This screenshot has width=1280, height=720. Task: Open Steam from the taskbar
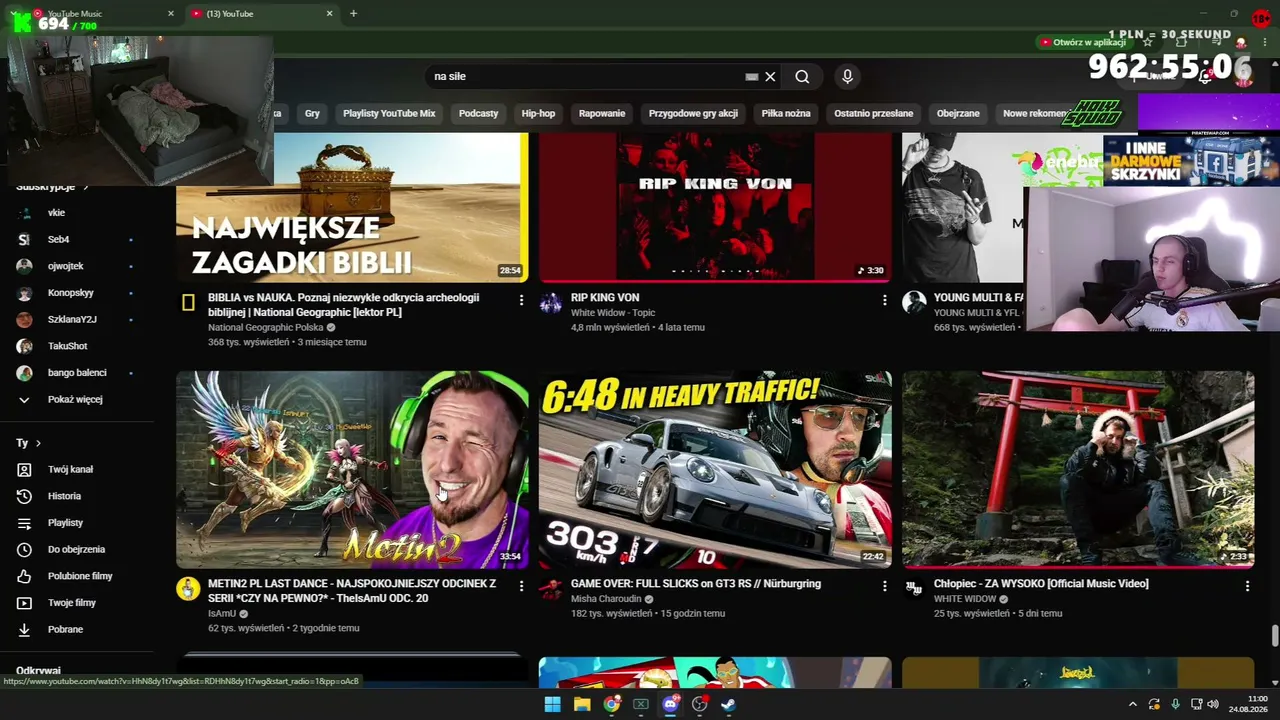click(x=729, y=704)
